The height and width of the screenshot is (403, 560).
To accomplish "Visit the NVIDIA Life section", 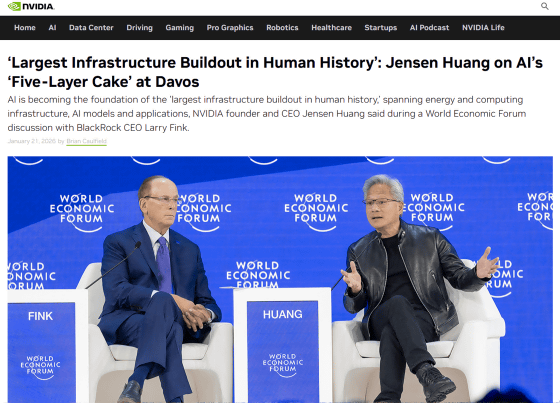I will click(483, 28).
